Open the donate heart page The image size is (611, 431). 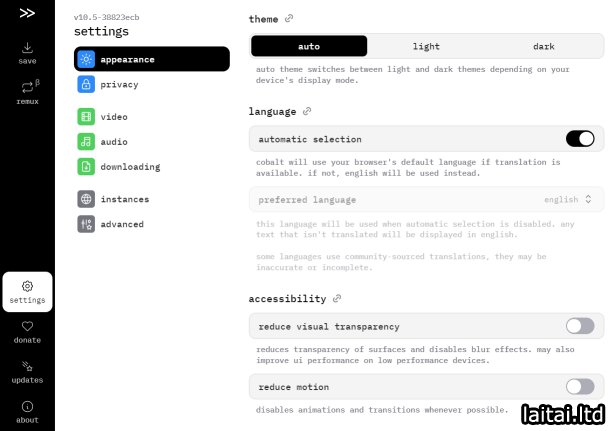click(27, 331)
